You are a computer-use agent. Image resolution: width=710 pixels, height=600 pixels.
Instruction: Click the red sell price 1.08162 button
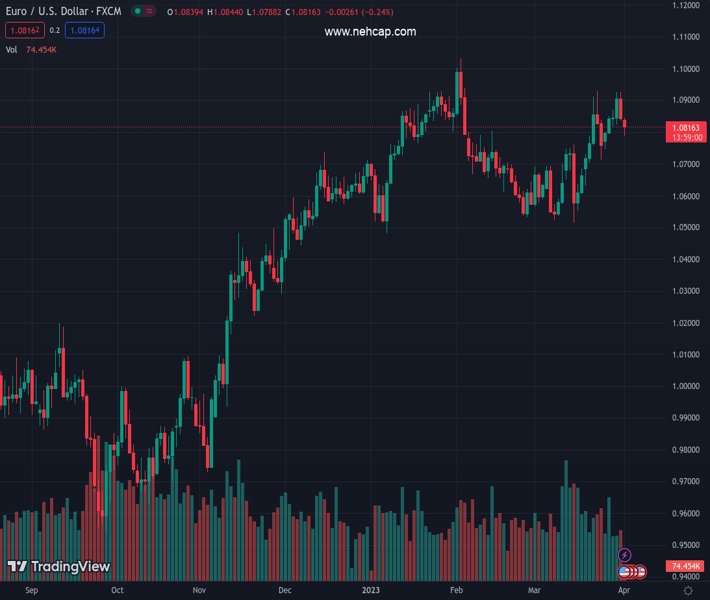24,31
